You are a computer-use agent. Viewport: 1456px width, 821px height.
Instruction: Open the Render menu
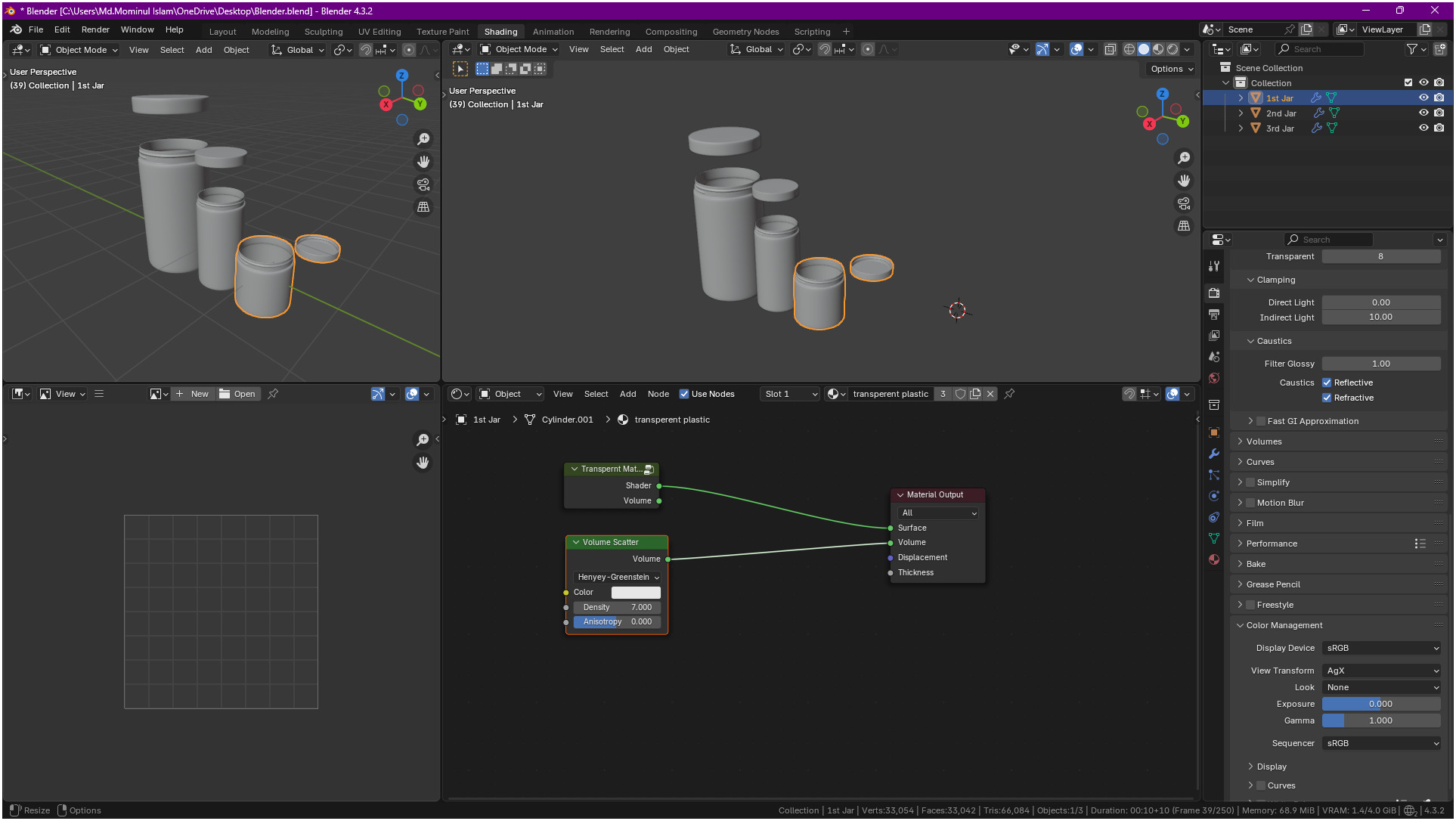(95, 29)
